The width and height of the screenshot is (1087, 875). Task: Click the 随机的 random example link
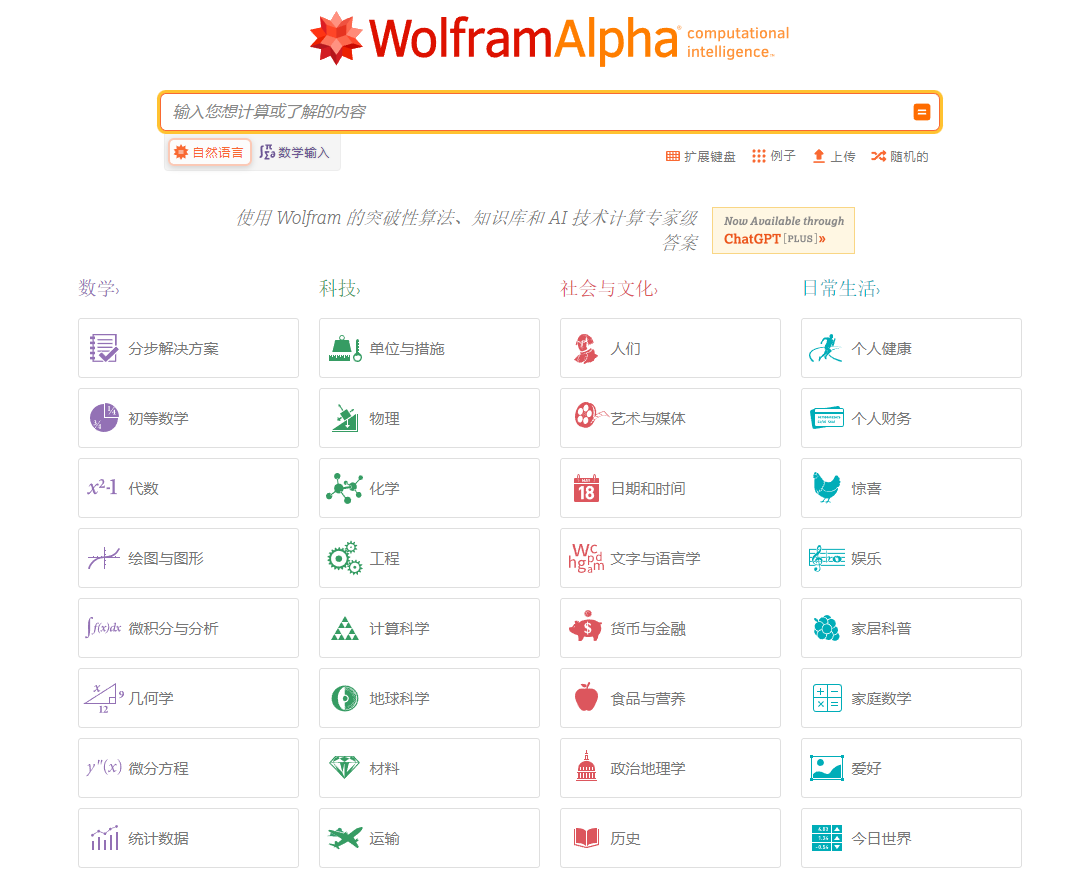click(900, 156)
